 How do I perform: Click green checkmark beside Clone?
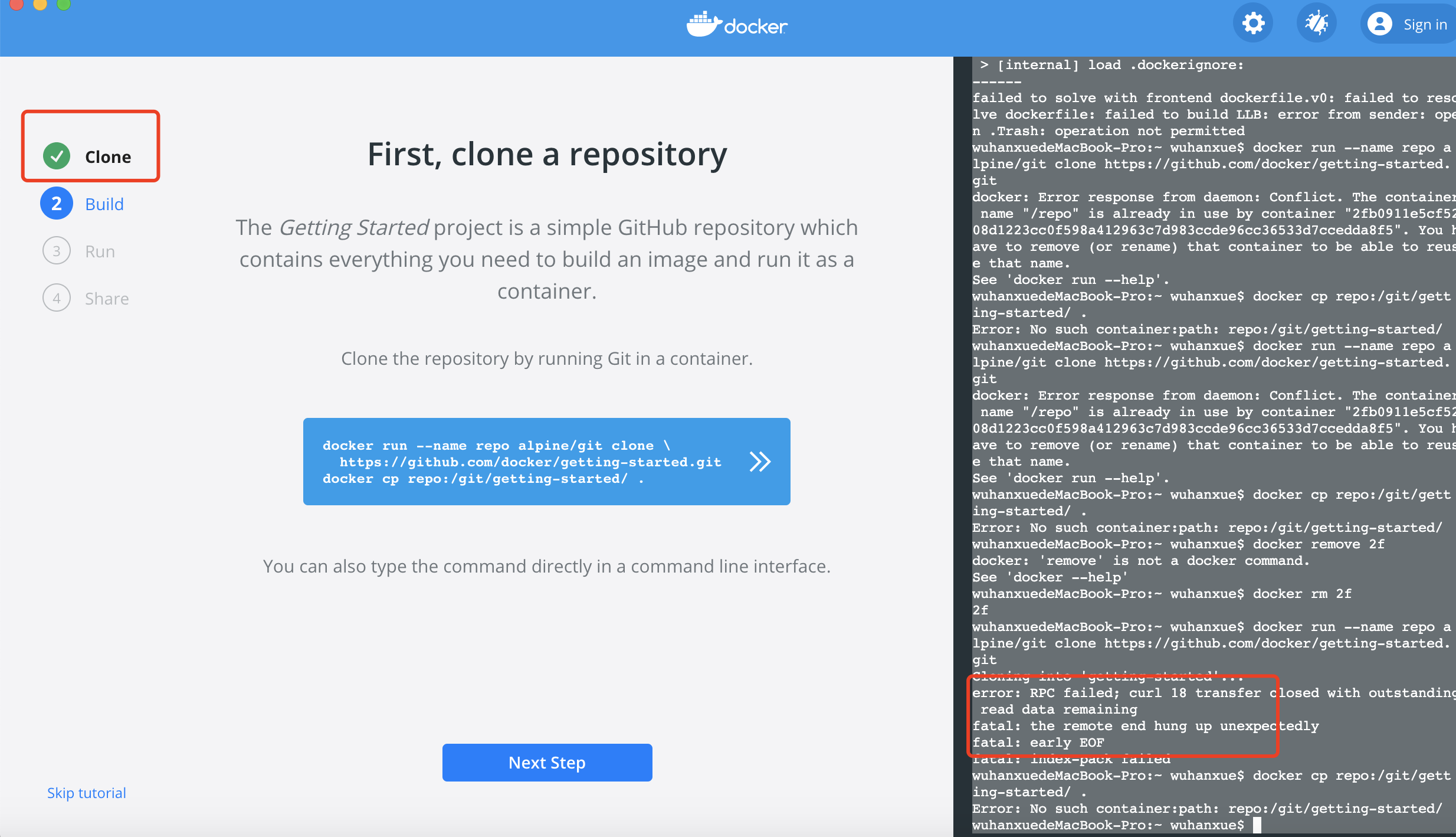pos(57,156)
